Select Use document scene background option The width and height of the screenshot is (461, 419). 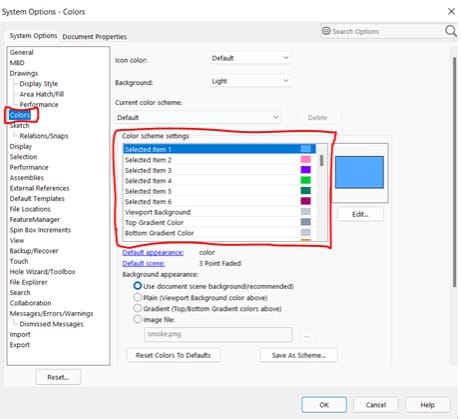pos(137,286)
